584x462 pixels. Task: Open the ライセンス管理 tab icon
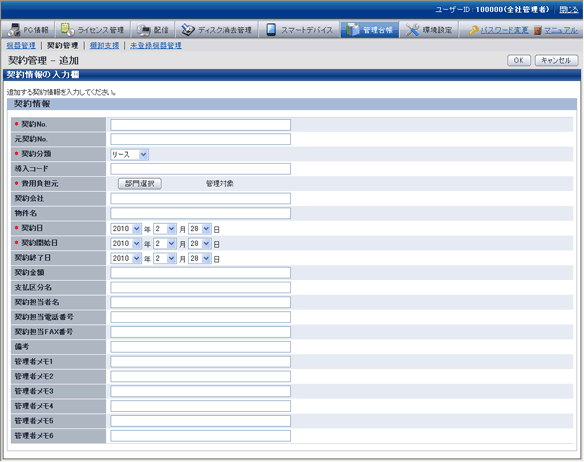pyautogui.click(x=67, y=29)
